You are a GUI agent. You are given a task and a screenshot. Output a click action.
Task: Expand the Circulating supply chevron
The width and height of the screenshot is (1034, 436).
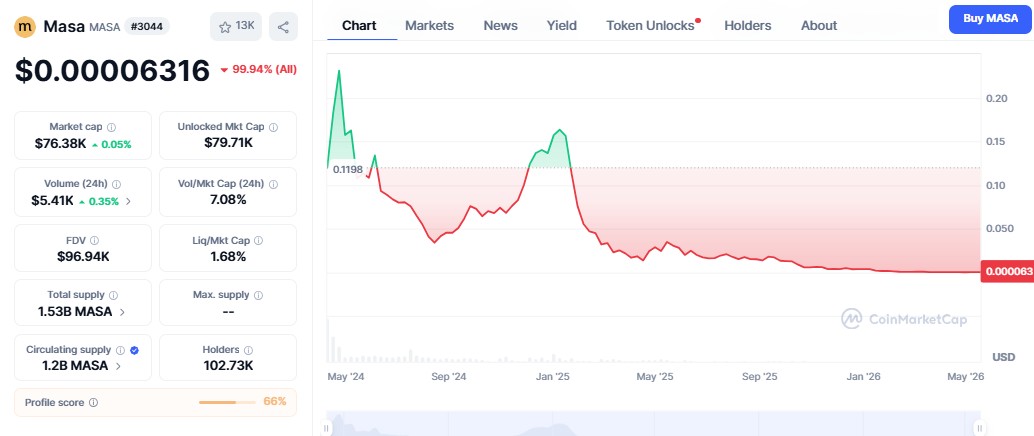click(118, 366)
